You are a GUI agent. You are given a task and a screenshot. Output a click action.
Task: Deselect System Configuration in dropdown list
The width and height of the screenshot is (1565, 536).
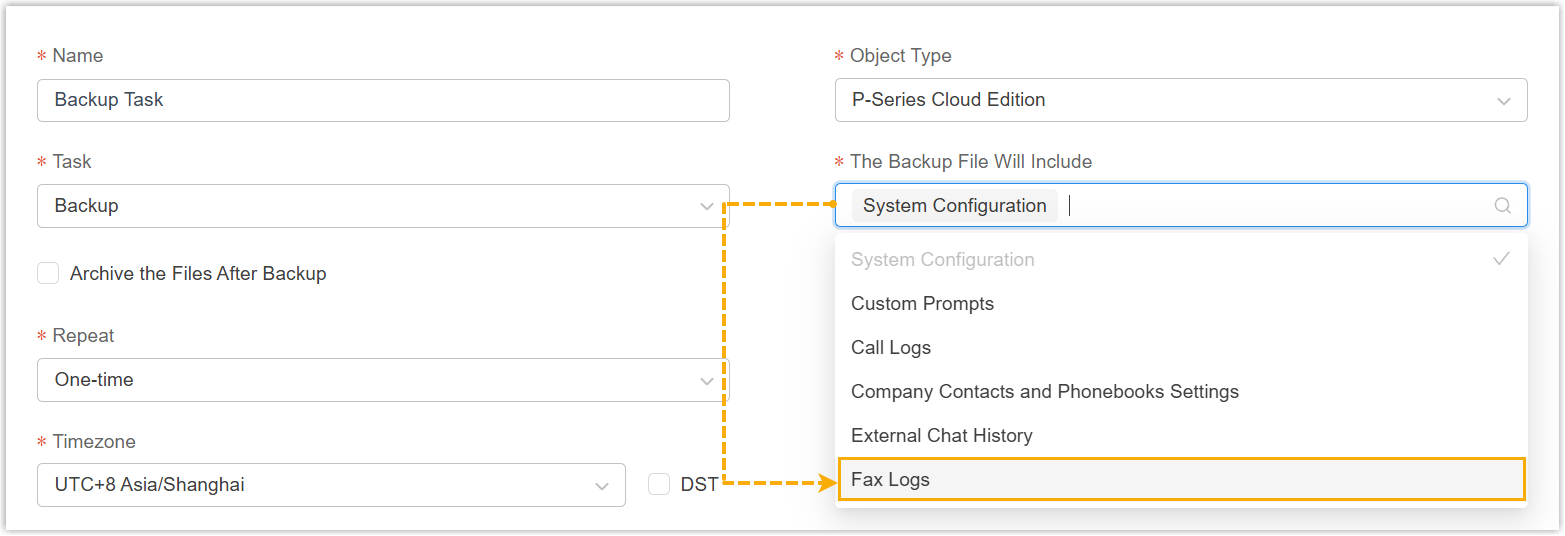pyautogui.click(x=942, y=260)
